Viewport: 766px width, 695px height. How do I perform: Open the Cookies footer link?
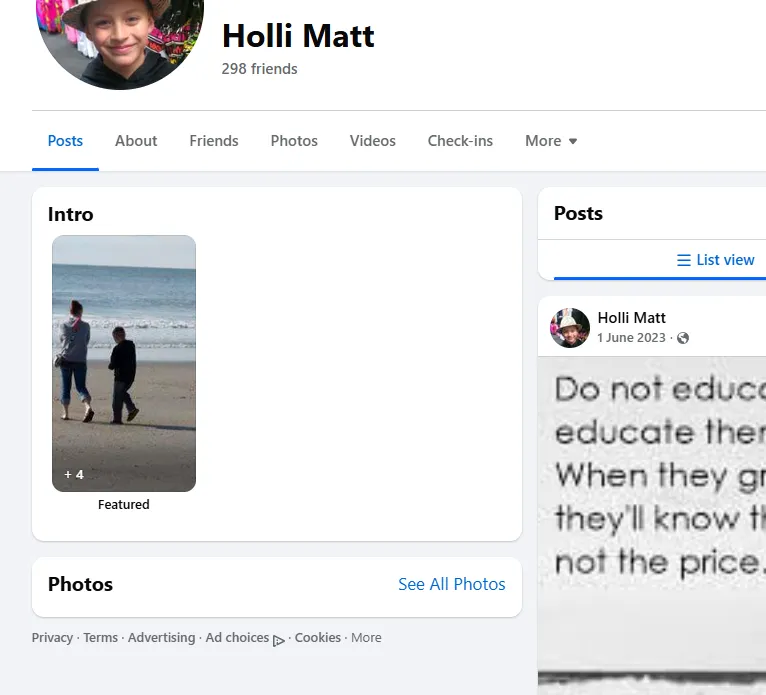click(318, 637)
